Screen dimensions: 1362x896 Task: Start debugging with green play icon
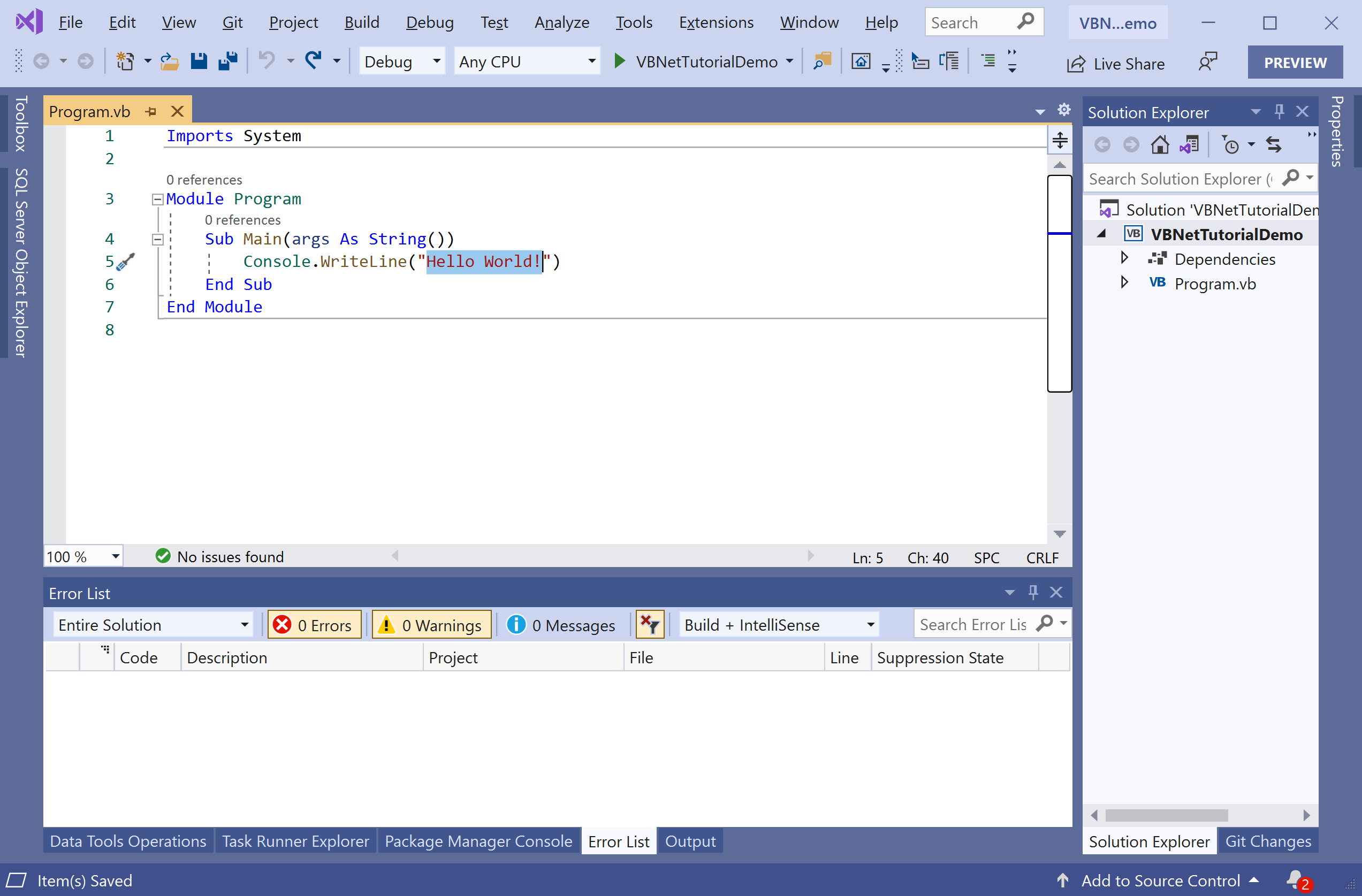[619, 60]
